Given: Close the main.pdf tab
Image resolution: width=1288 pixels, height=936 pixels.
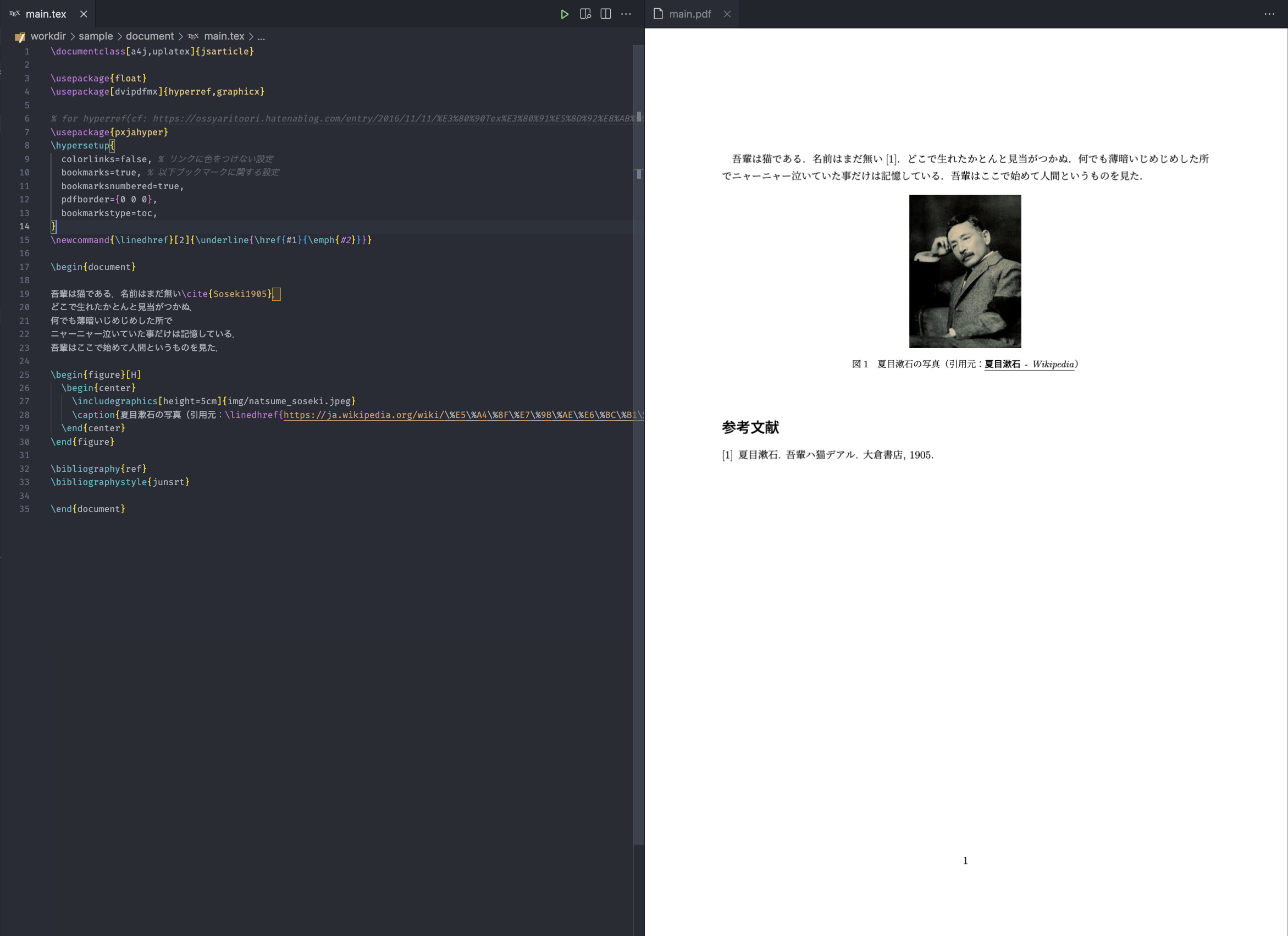Looking at the screenshot, I should 727,14.
